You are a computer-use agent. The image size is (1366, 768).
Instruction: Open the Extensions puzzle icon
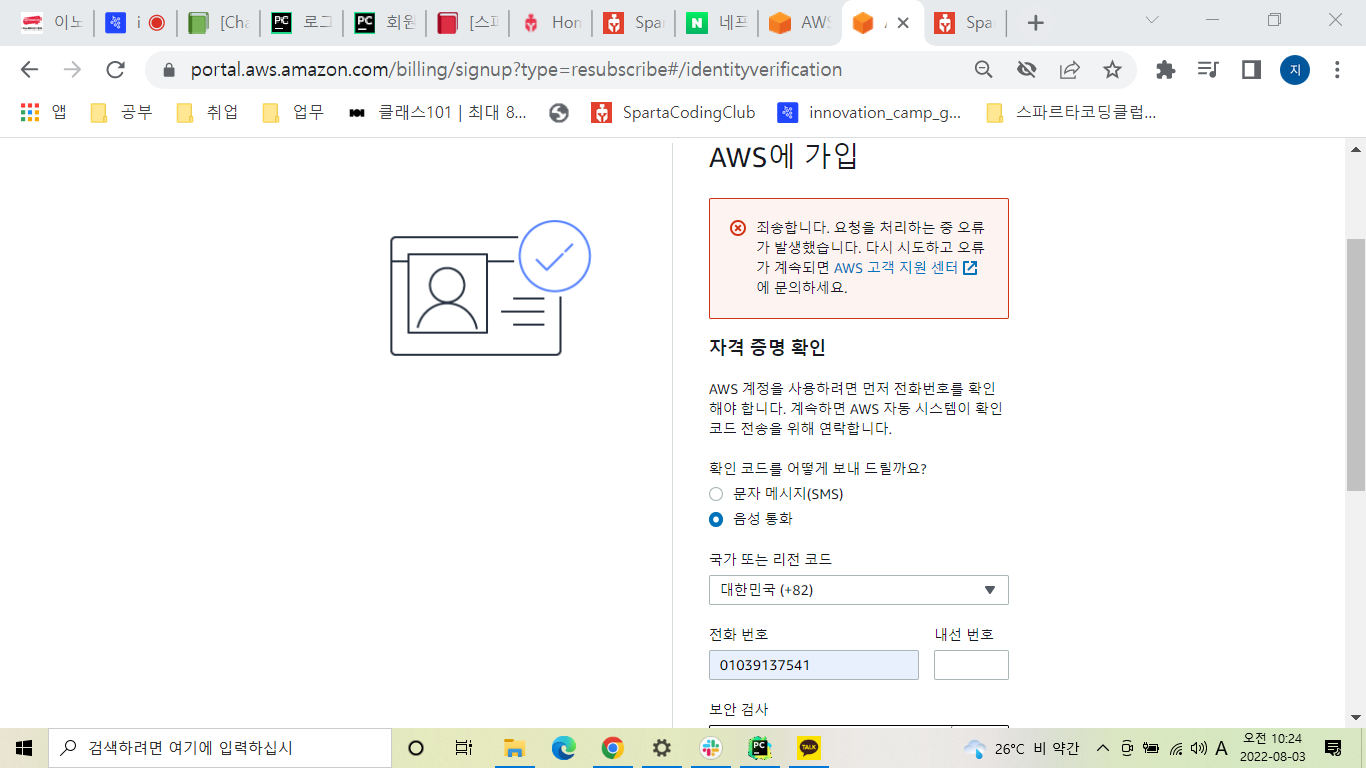pyautogui.click(x=1165, y=69)
